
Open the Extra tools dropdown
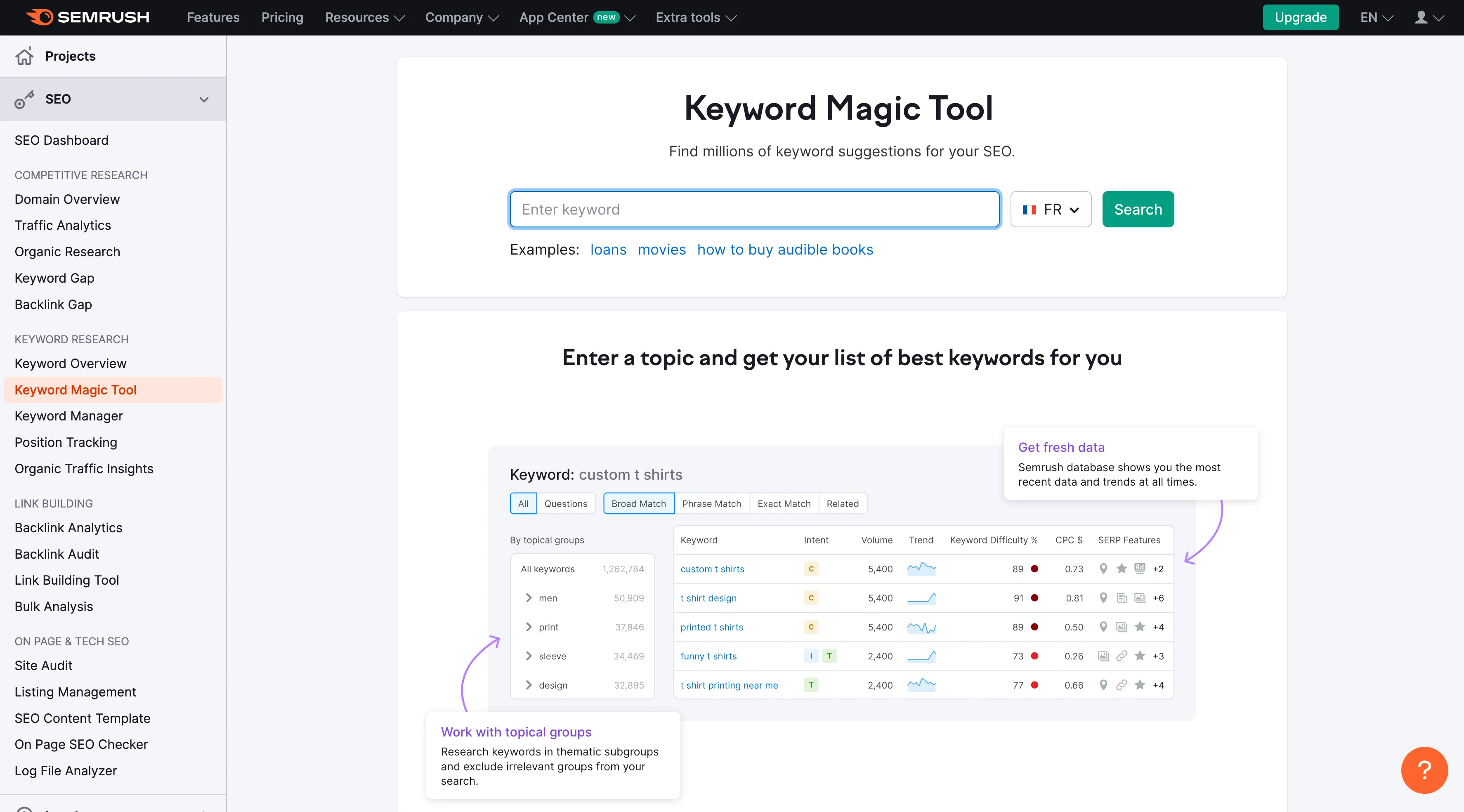point(696,18)
